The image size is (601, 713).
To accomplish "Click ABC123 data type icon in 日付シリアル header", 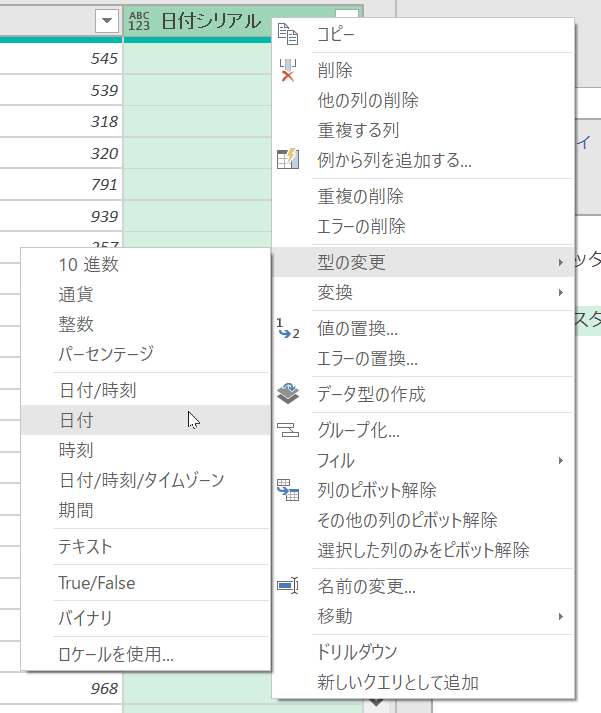I will pos(139,22).
